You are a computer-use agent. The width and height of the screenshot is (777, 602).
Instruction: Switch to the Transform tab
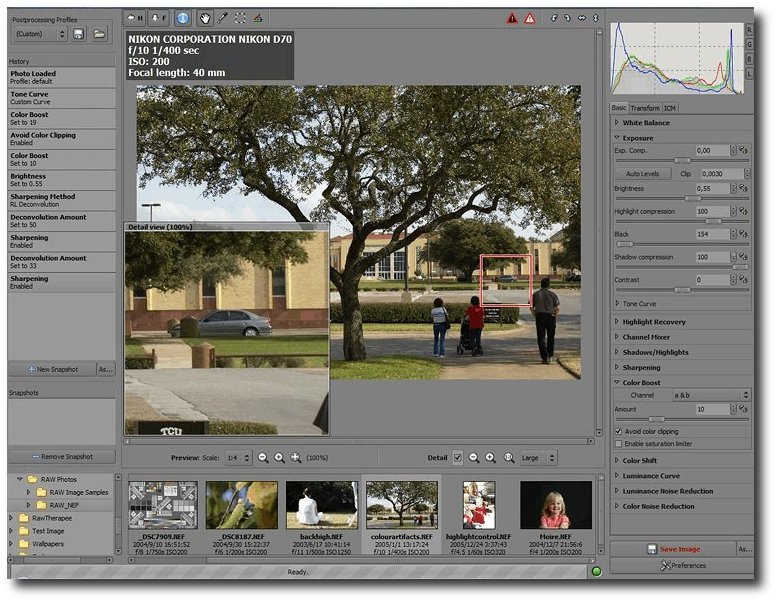pyautogui.click(x=645, y=108)
